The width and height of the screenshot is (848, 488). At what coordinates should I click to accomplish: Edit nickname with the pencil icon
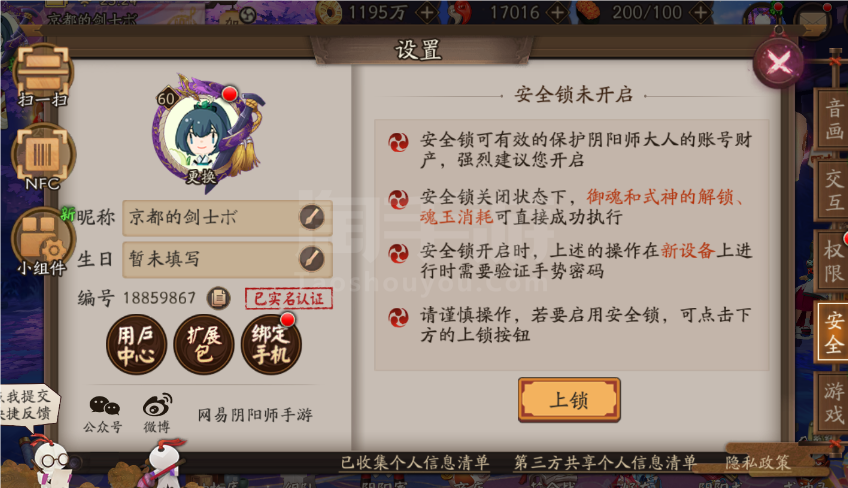(312, 217)
